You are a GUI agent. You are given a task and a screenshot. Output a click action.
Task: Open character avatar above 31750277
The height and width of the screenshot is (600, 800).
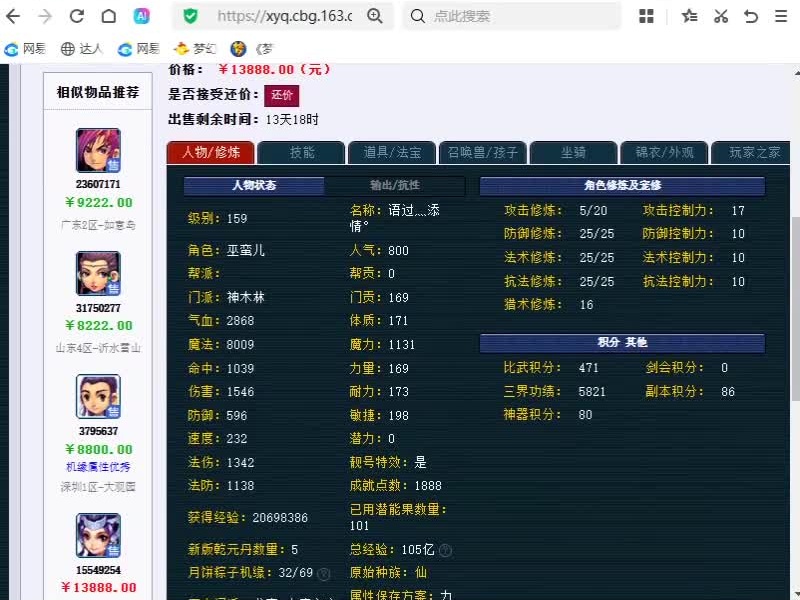point(98,273)
